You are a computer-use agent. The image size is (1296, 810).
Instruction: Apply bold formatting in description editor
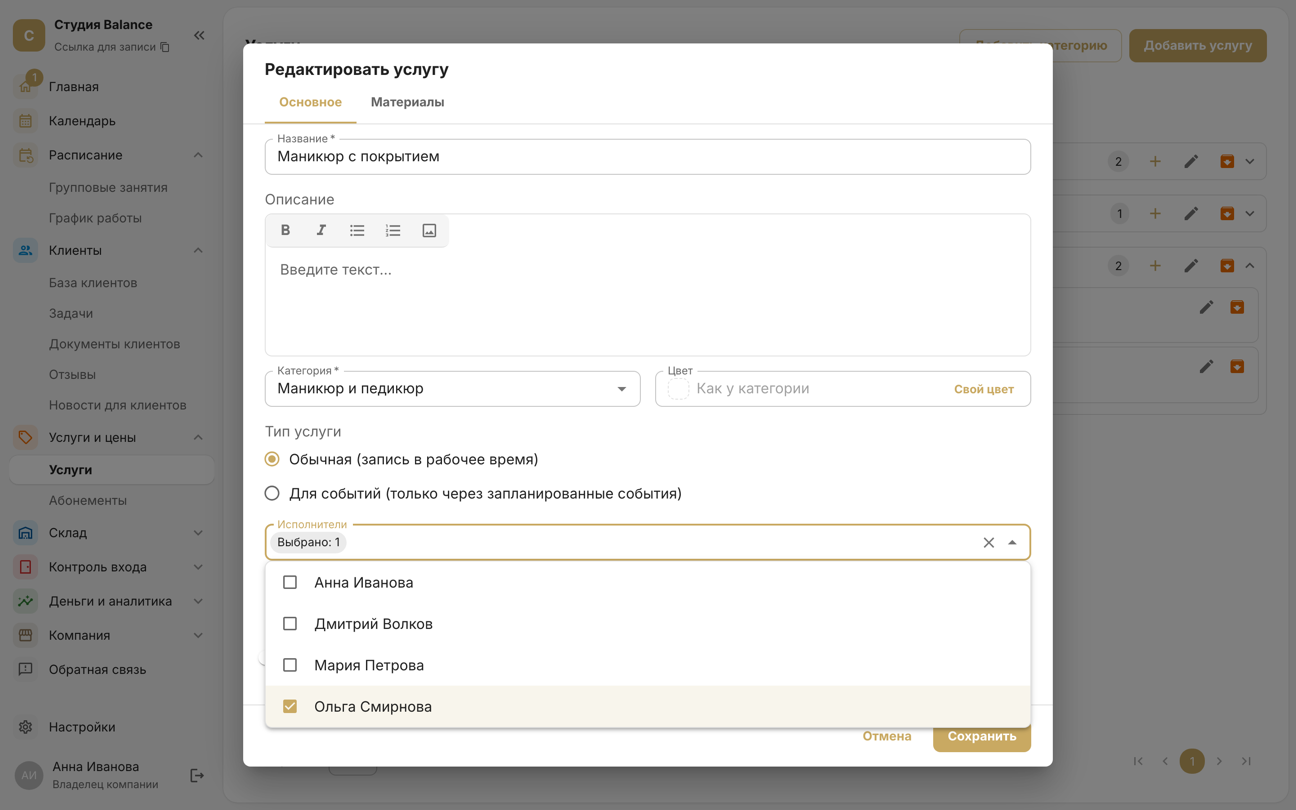(x=285, y=230)
